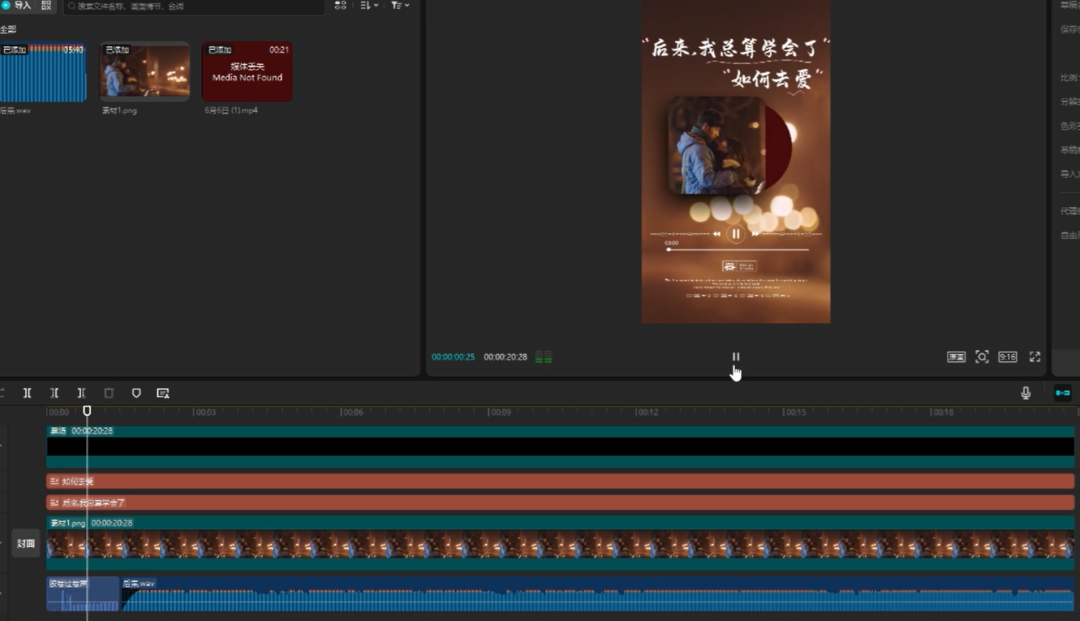Viewport: 1080px width, 621px height.
Task: Click the total duration 00:00:20:28
Action: 505,357
